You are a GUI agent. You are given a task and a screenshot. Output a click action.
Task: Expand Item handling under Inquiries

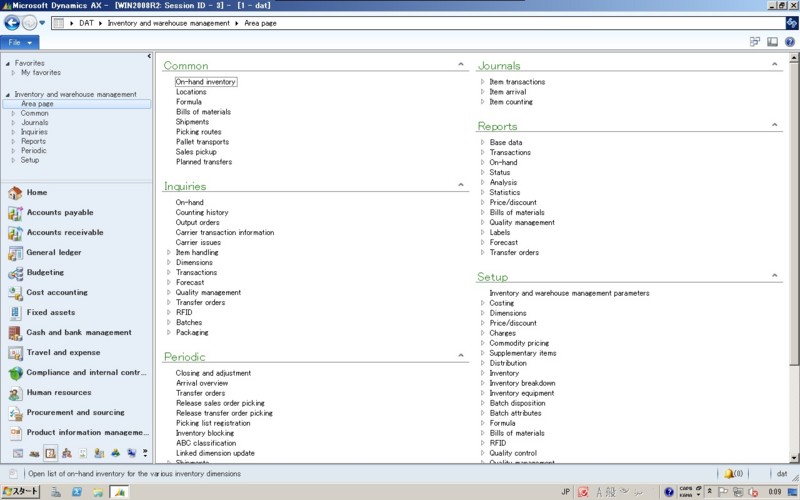169,252
